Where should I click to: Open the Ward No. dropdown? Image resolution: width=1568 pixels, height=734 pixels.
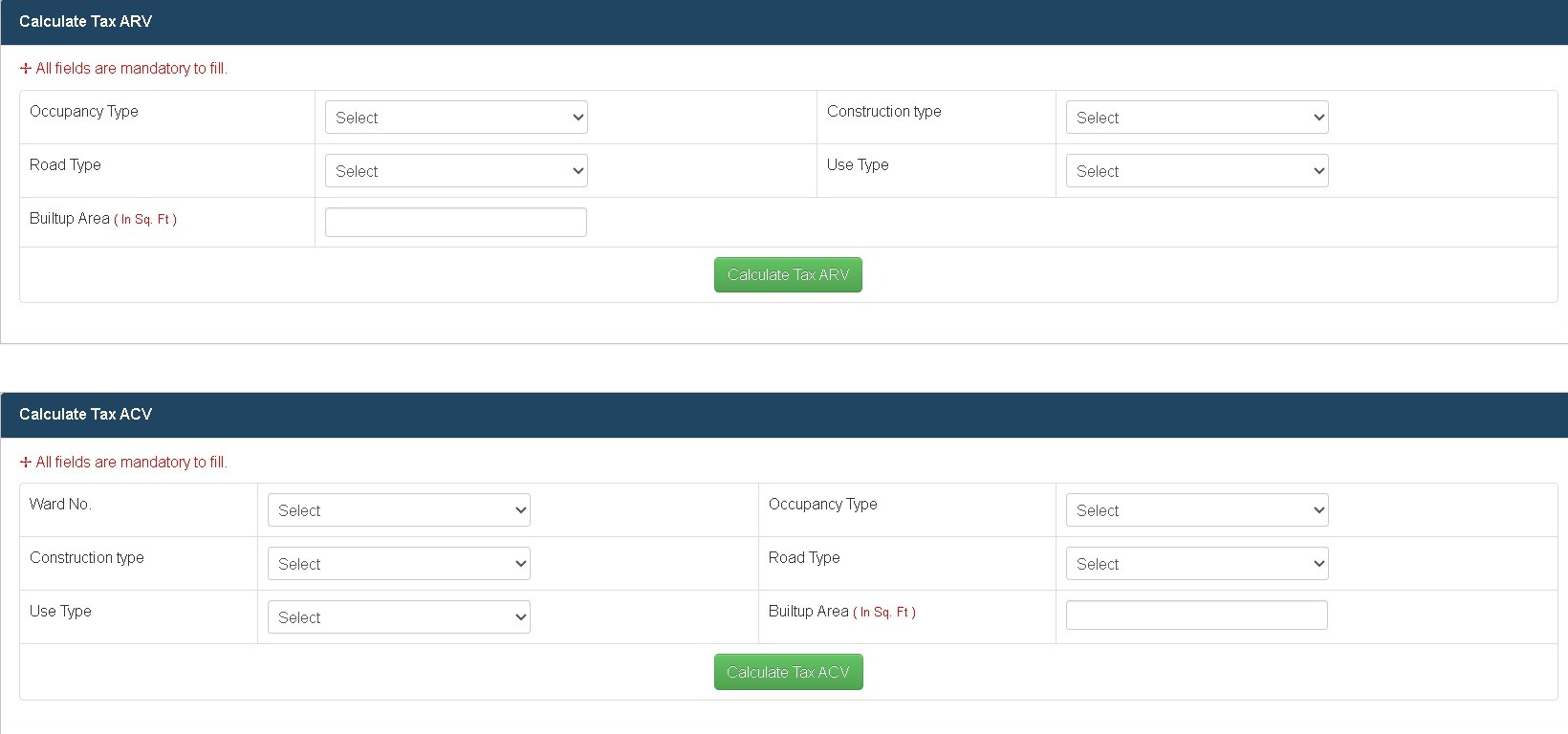click(399, 510)
